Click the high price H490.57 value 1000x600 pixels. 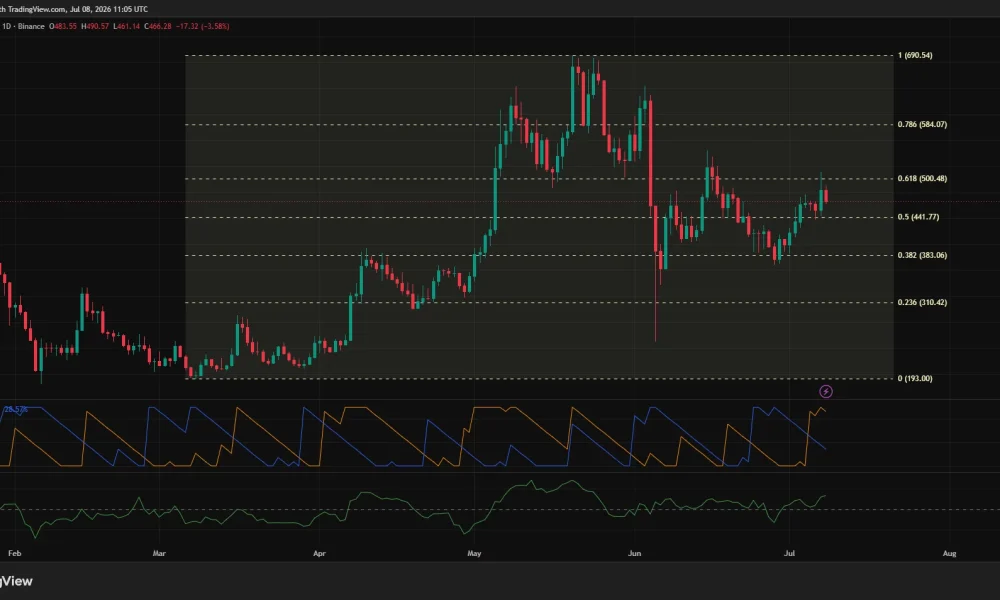click(95, 27)
